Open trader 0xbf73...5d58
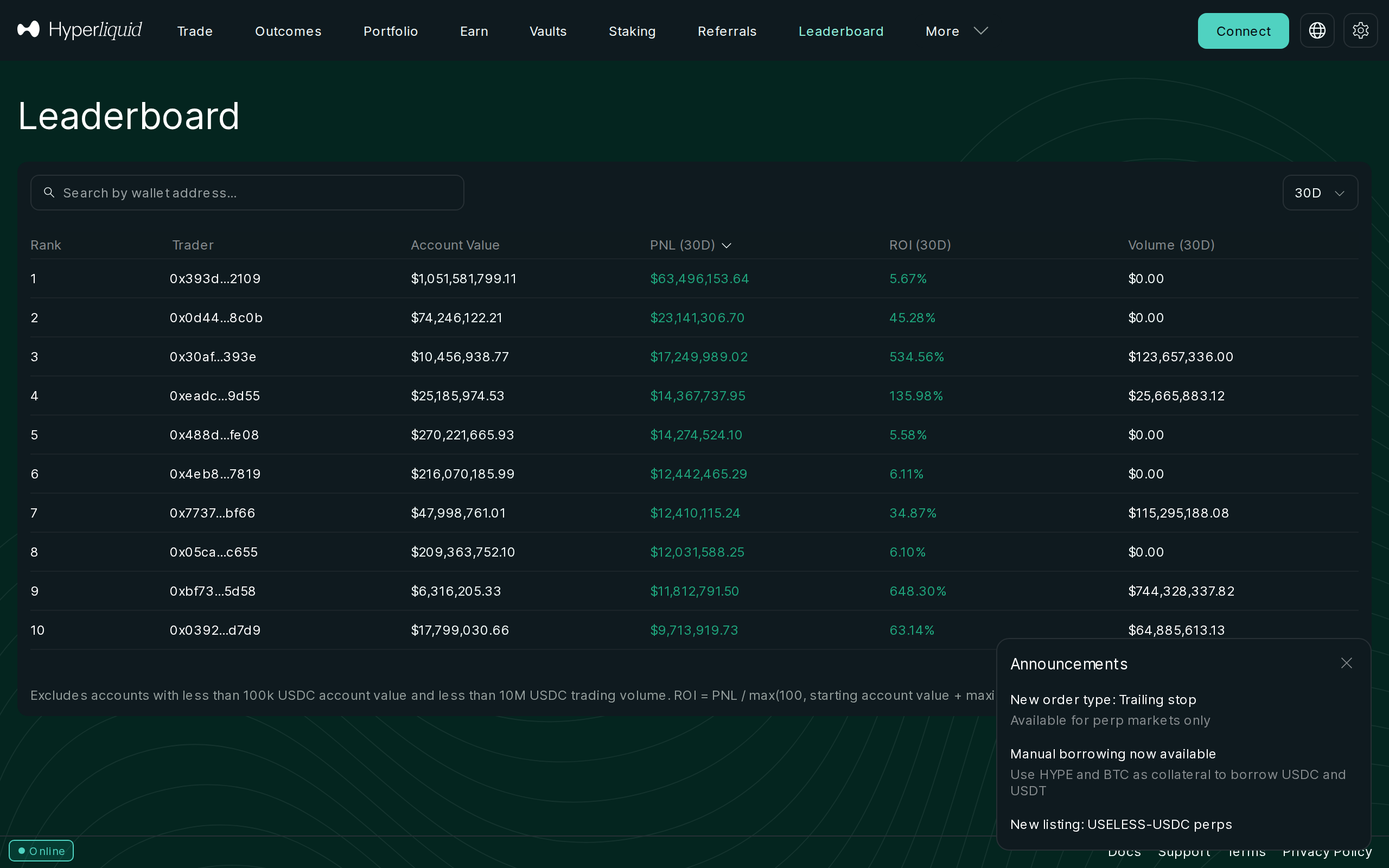 click(x=212, y=591)
